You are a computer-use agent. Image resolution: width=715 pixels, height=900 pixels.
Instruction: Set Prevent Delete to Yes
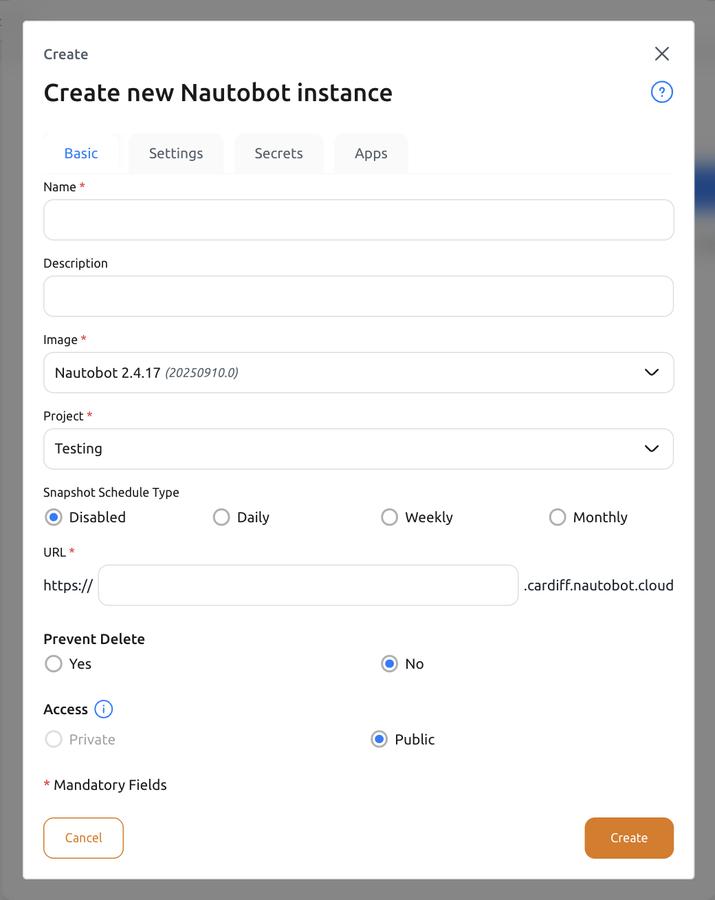pos(54,663)
